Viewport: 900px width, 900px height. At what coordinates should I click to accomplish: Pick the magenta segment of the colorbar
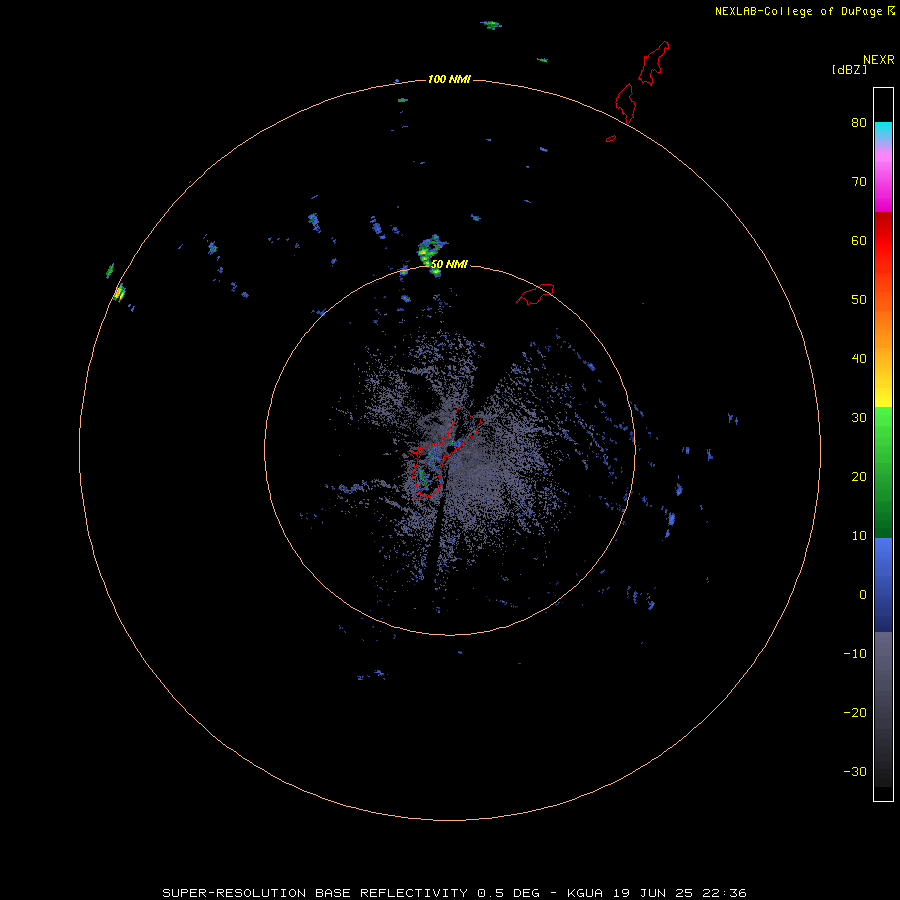[x=883, y=184]
